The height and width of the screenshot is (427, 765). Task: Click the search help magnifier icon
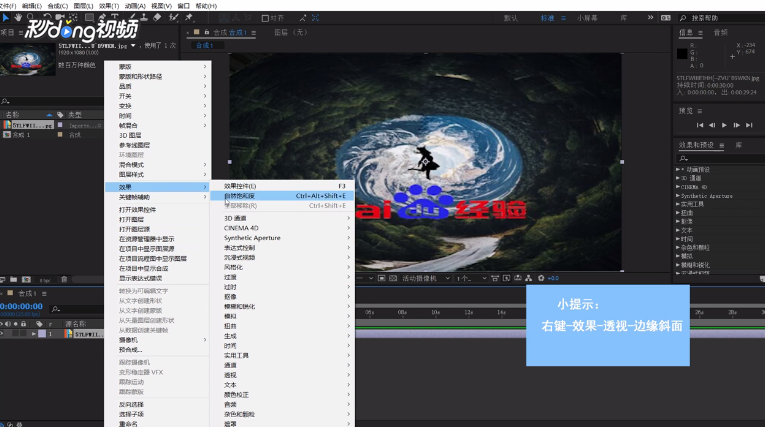click(x=683, y=18)
